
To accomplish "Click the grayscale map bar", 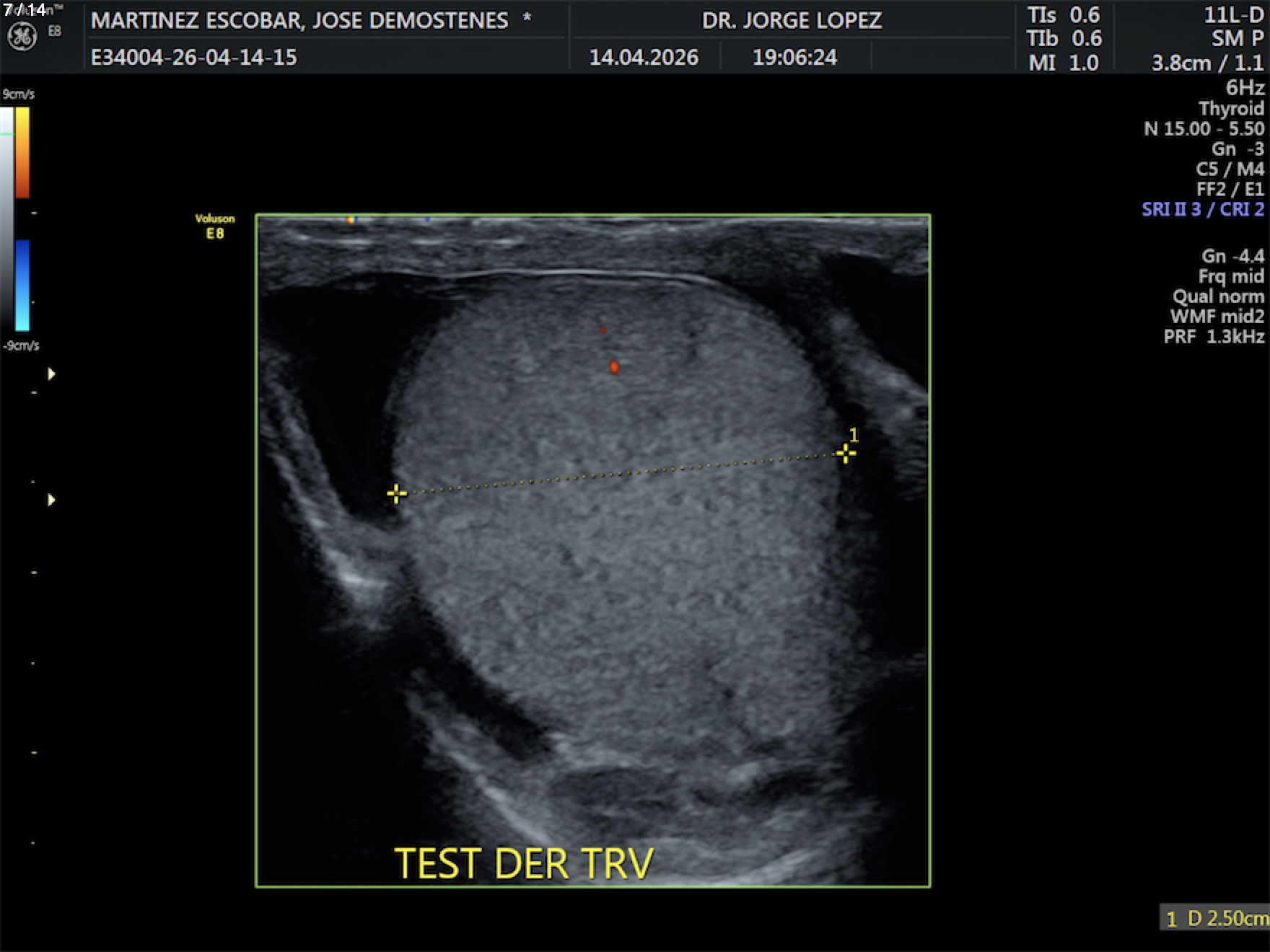I will tap(6, 216).
